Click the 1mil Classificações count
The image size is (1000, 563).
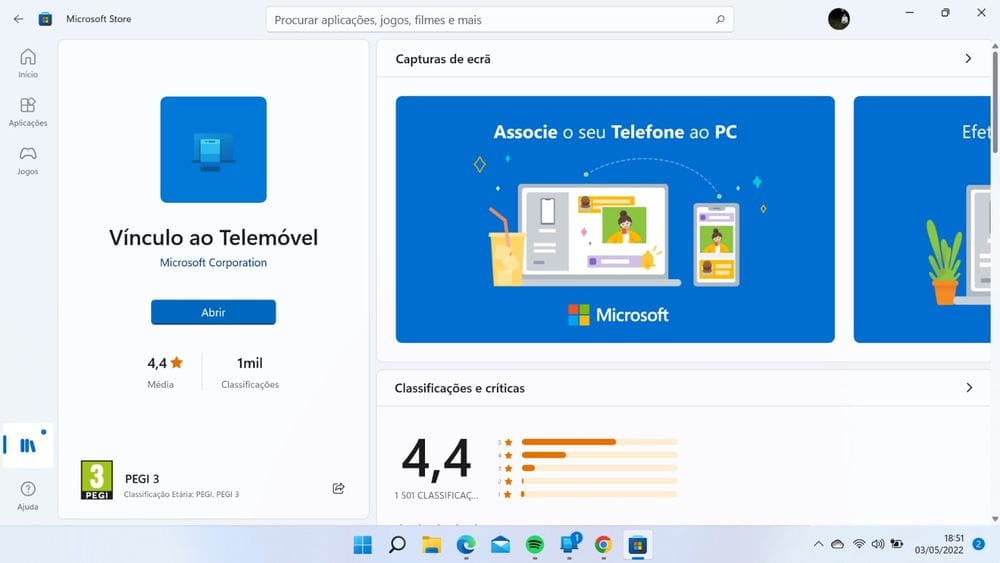click(250, 371)
